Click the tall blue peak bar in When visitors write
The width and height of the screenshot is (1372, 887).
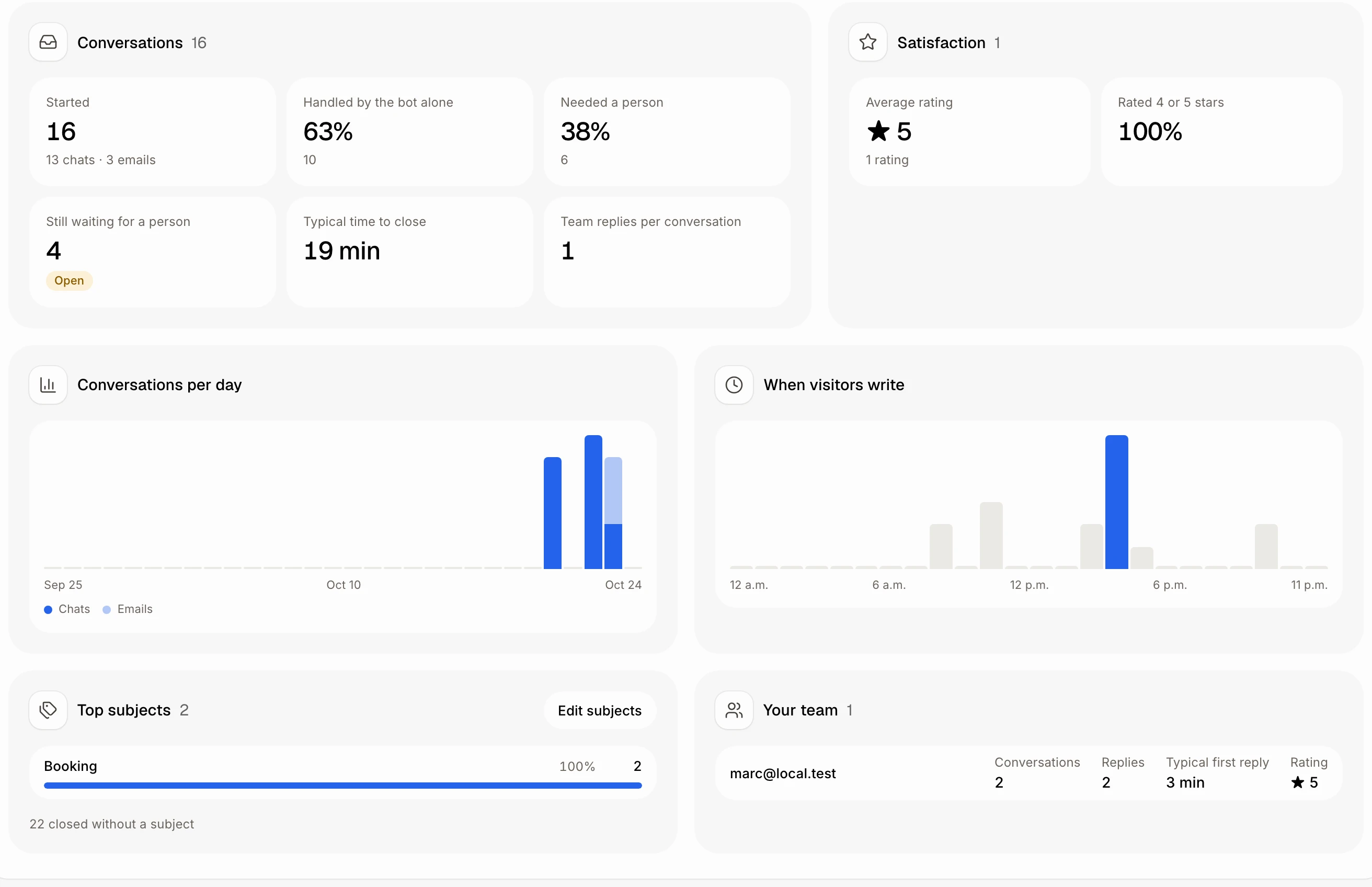pyautogui.click(x=1116, y=502)
